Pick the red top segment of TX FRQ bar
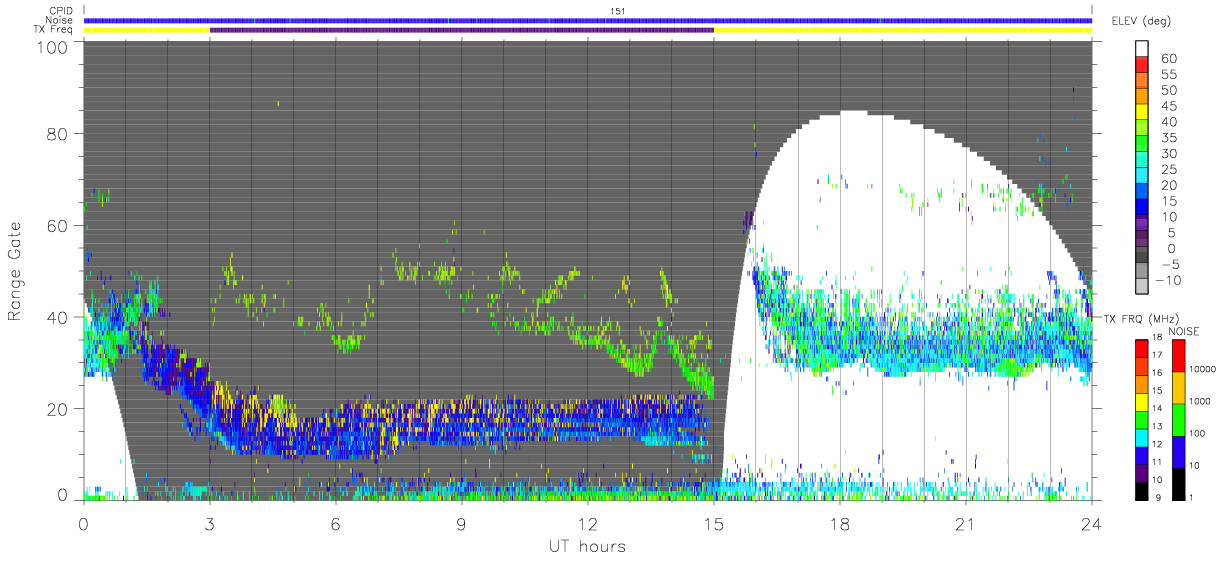Image resolution: width=1228 pixels, height=567 pixels. tap(1143, 347)
